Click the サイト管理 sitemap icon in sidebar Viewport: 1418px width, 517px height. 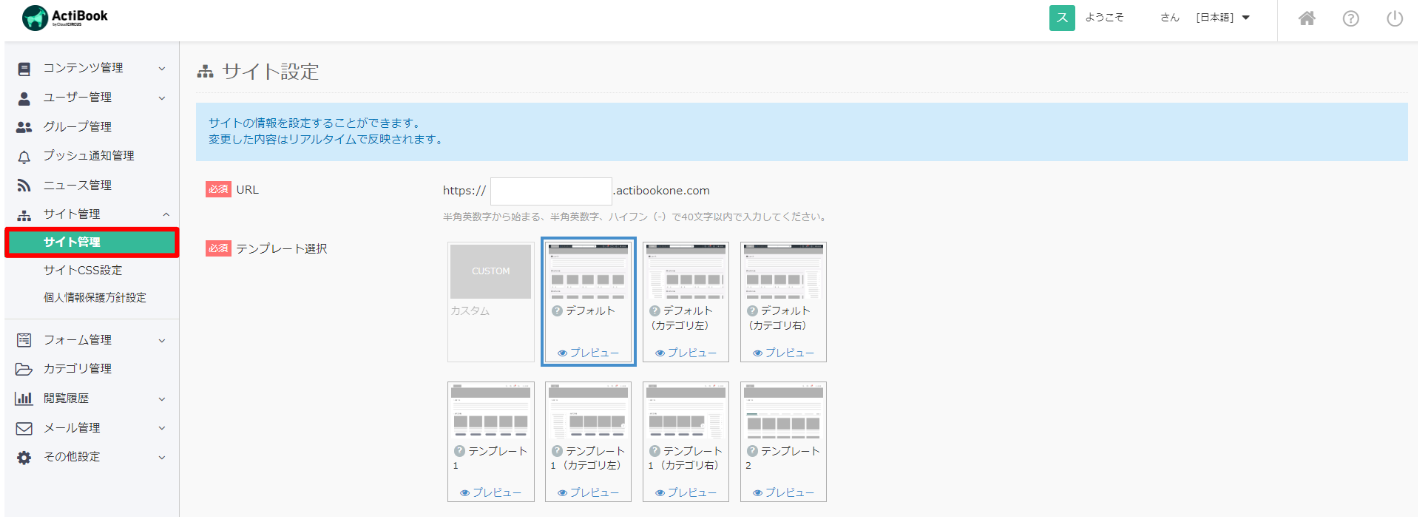point(25,214)
